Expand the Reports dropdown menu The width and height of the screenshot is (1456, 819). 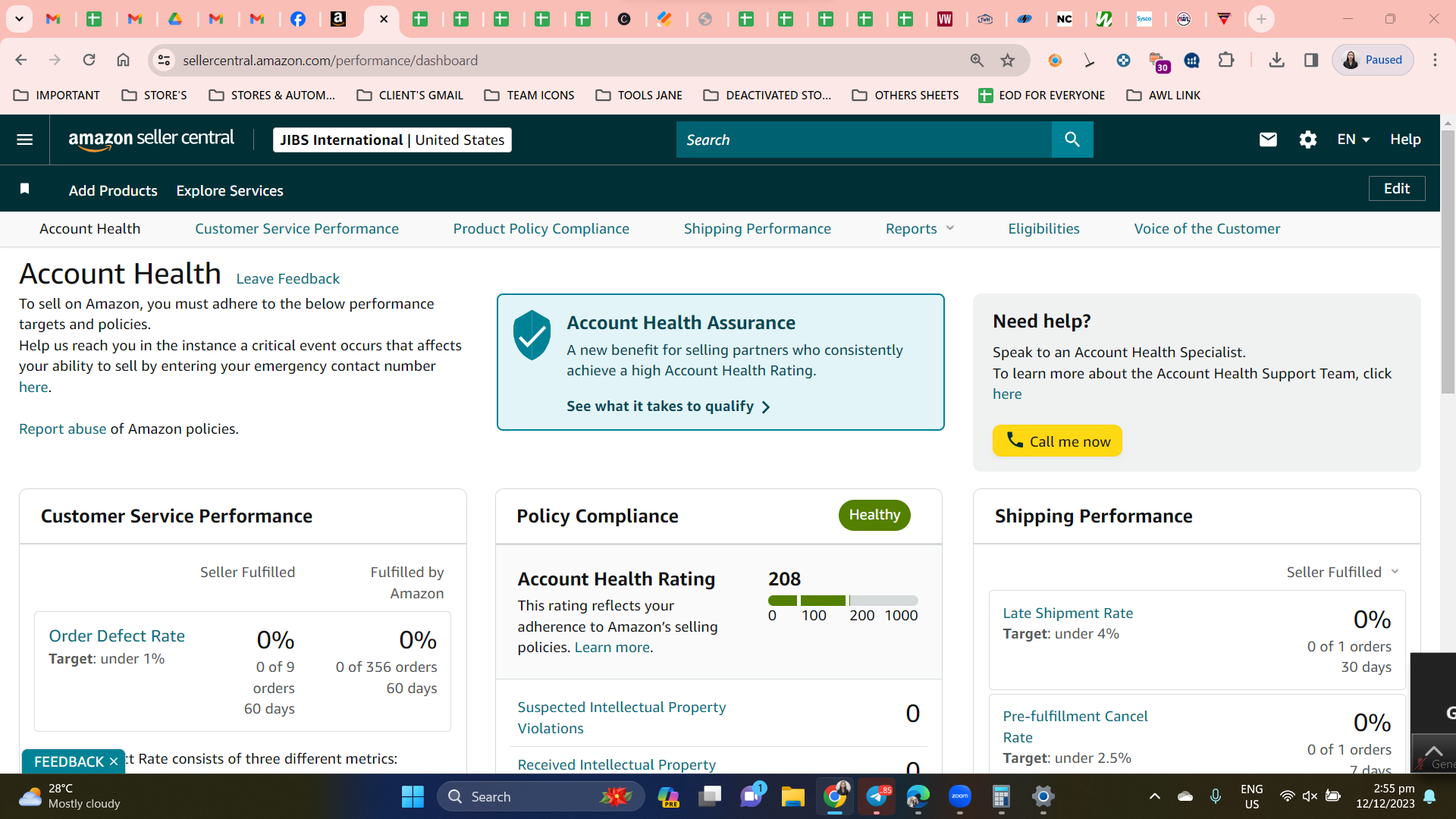920,228
